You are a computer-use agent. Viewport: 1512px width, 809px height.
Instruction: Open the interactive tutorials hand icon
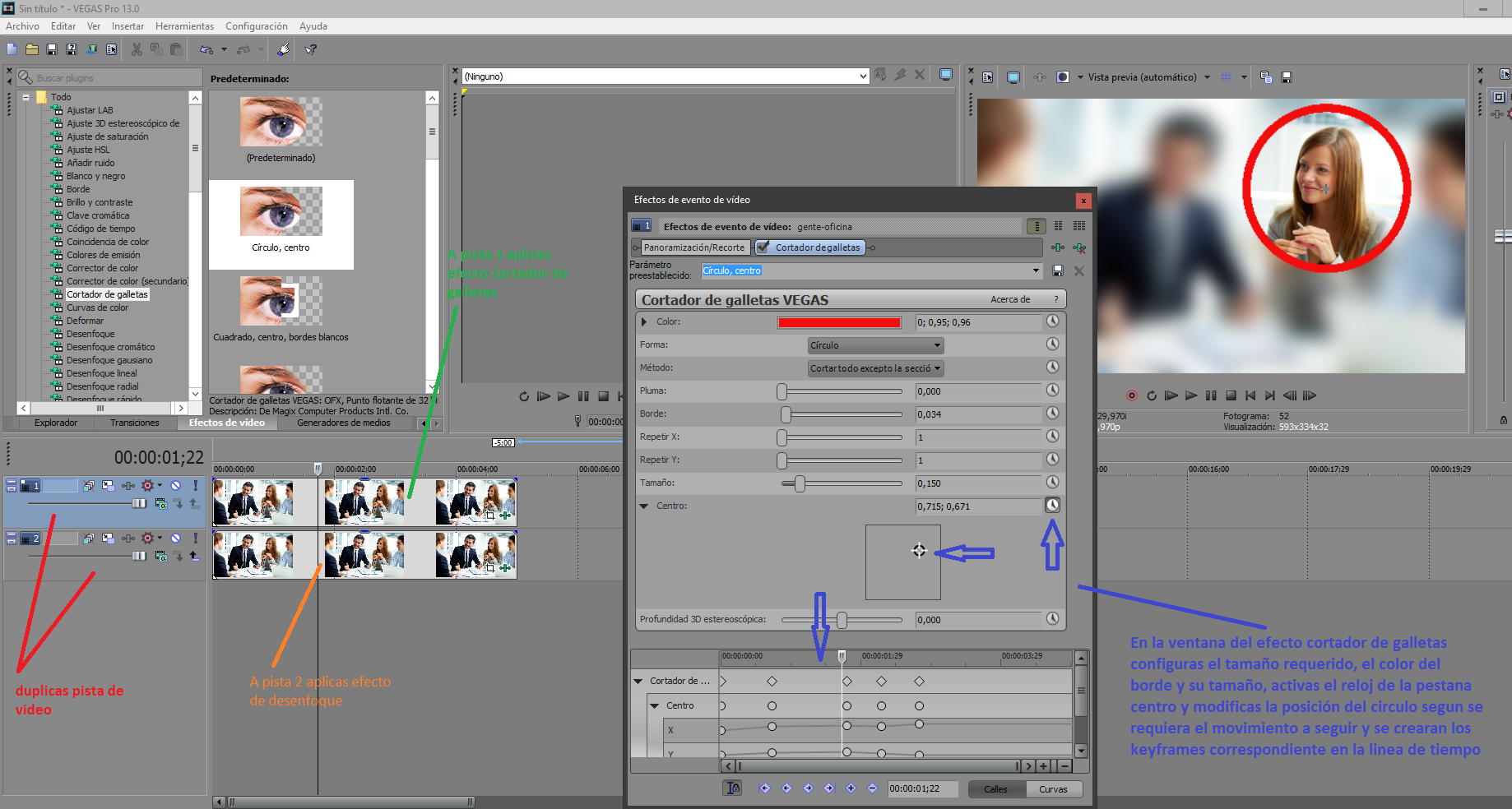tap(283, 49)
